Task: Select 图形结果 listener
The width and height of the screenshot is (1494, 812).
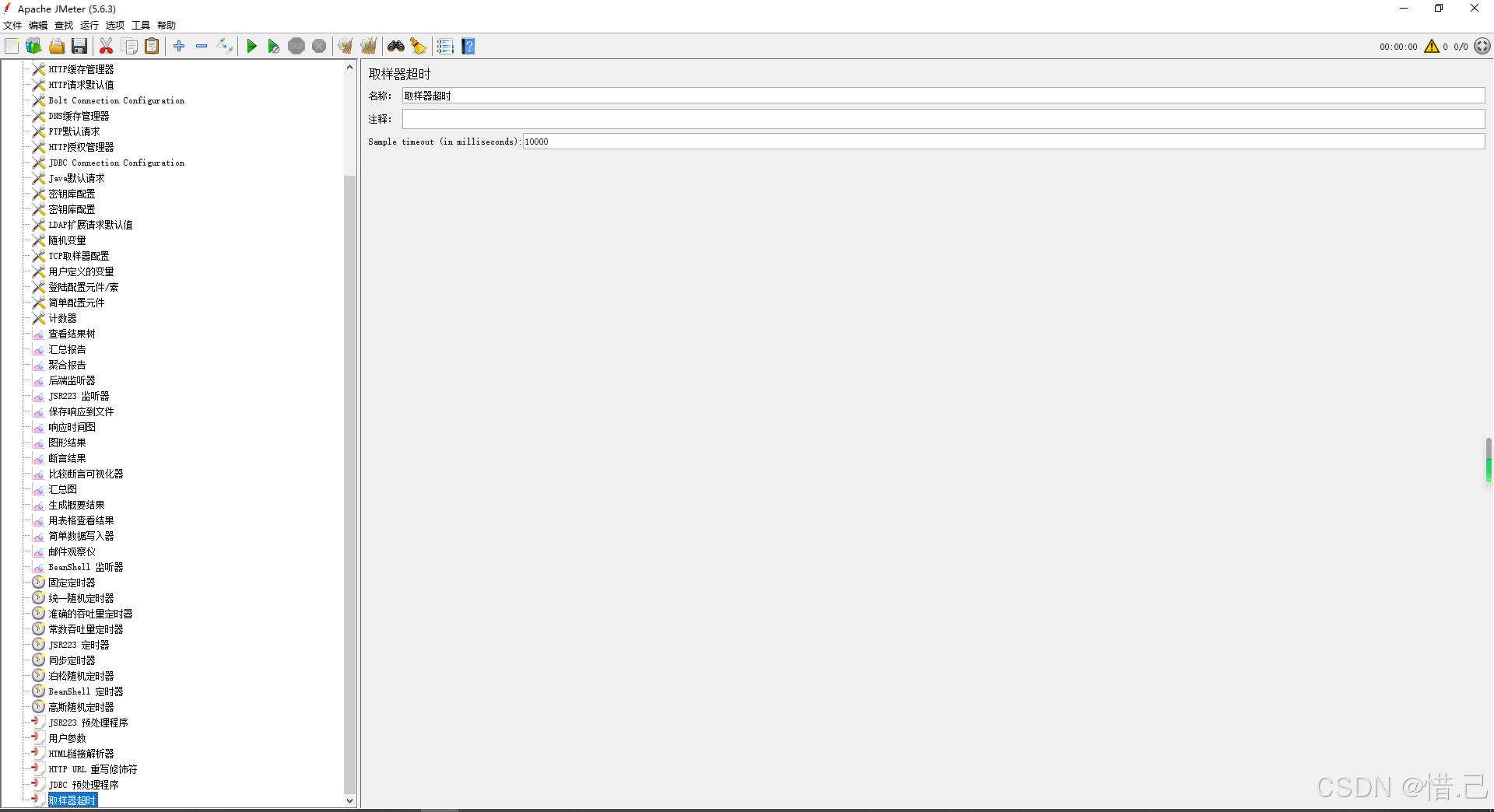Action: tap(67, 443)
